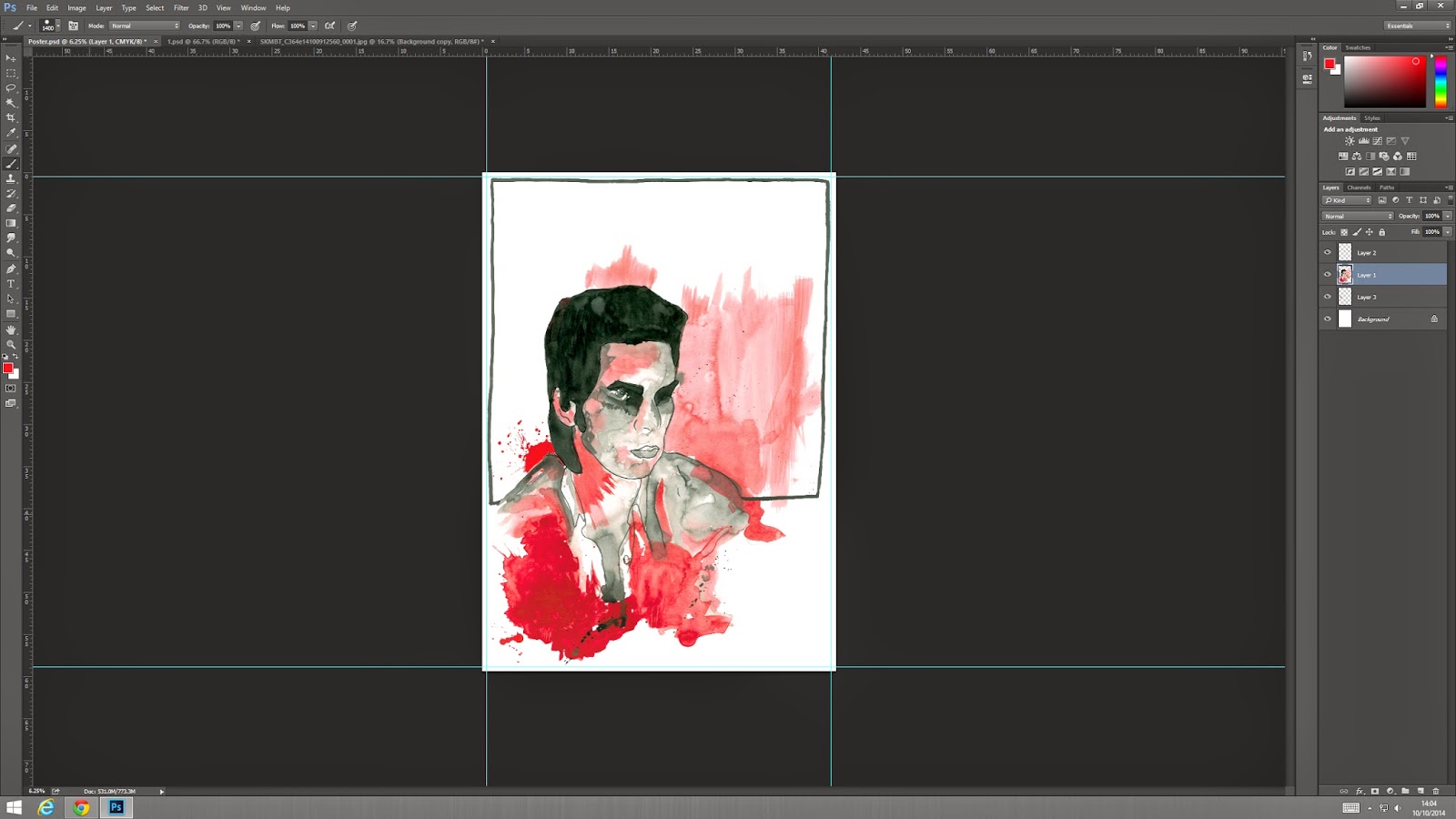Open the History panel icon in the dock

[x=1308, y=56]
